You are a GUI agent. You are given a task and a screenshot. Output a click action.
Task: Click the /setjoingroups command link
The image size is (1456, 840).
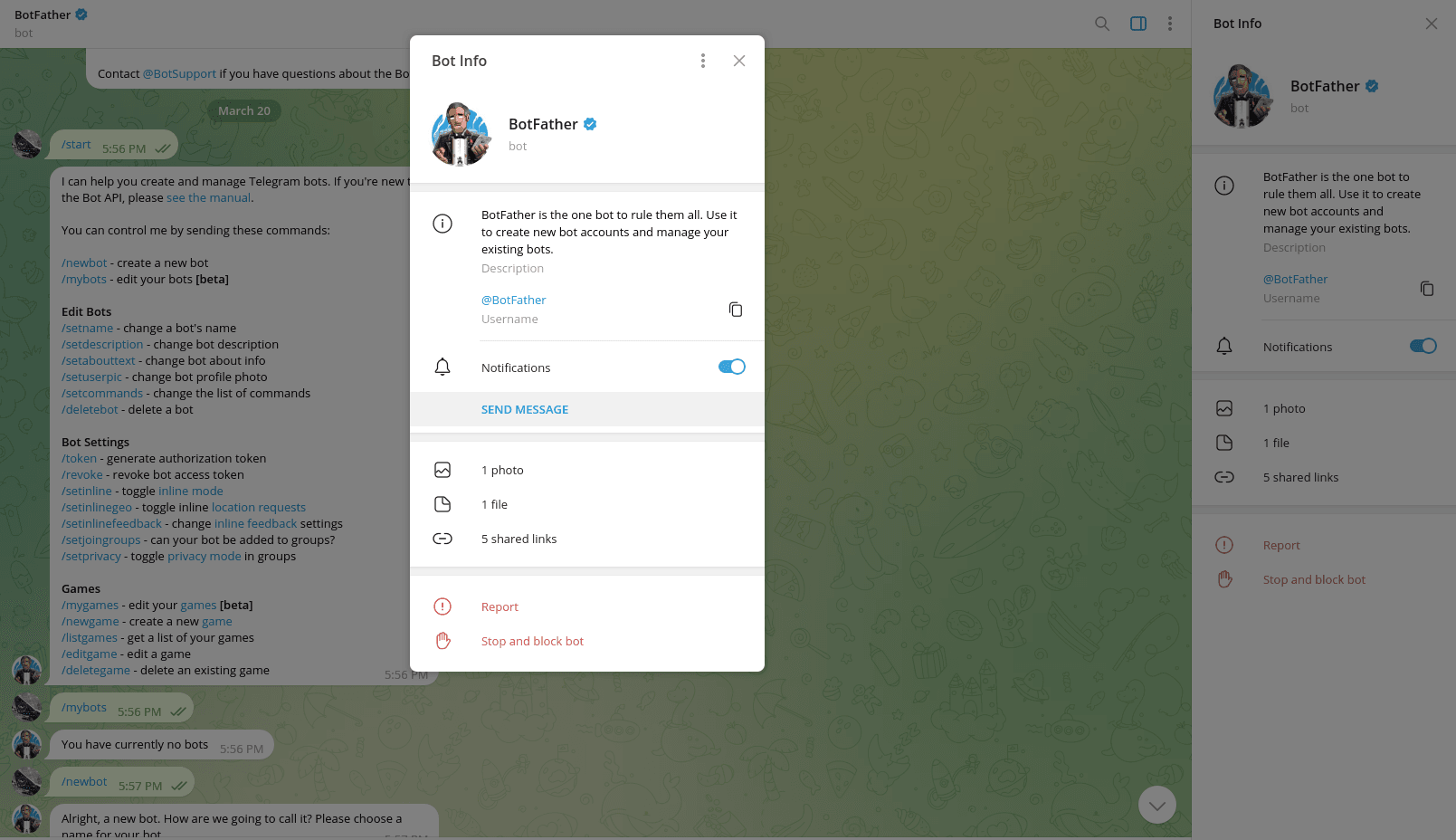coord(101,539)
